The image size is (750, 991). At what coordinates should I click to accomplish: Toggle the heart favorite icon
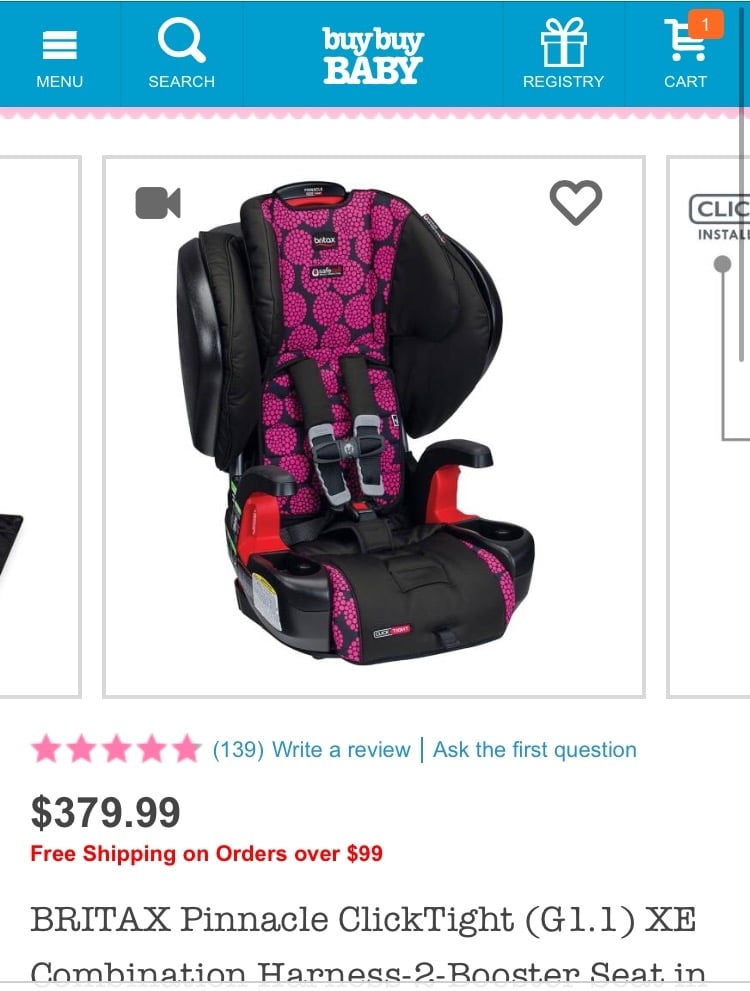click(x=576, y=202)
